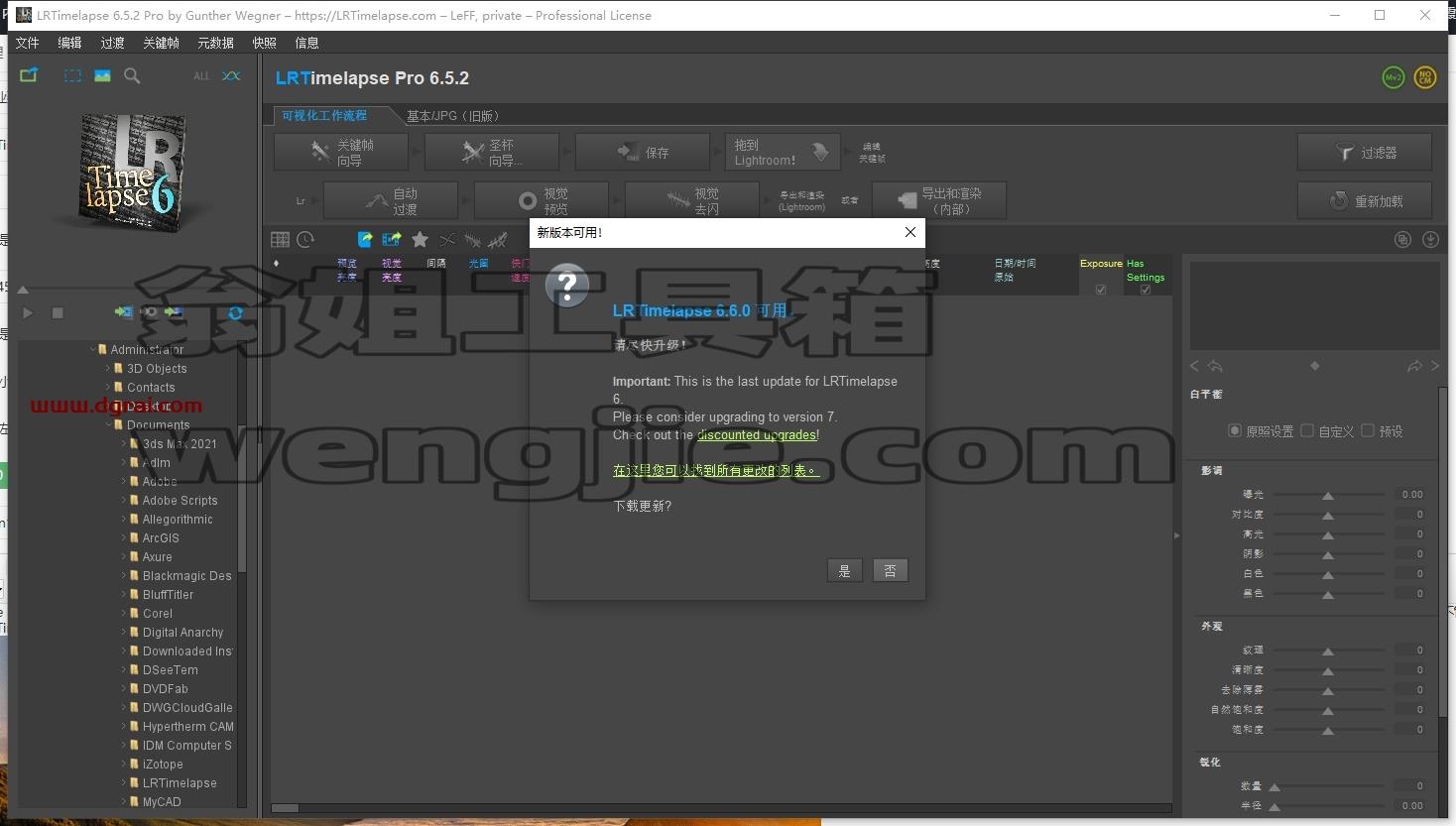Image resolution: width=1456 pixels, height=826 pixels.
Task: Click the question mark icon in the dialog
Action: coord(567,286)
